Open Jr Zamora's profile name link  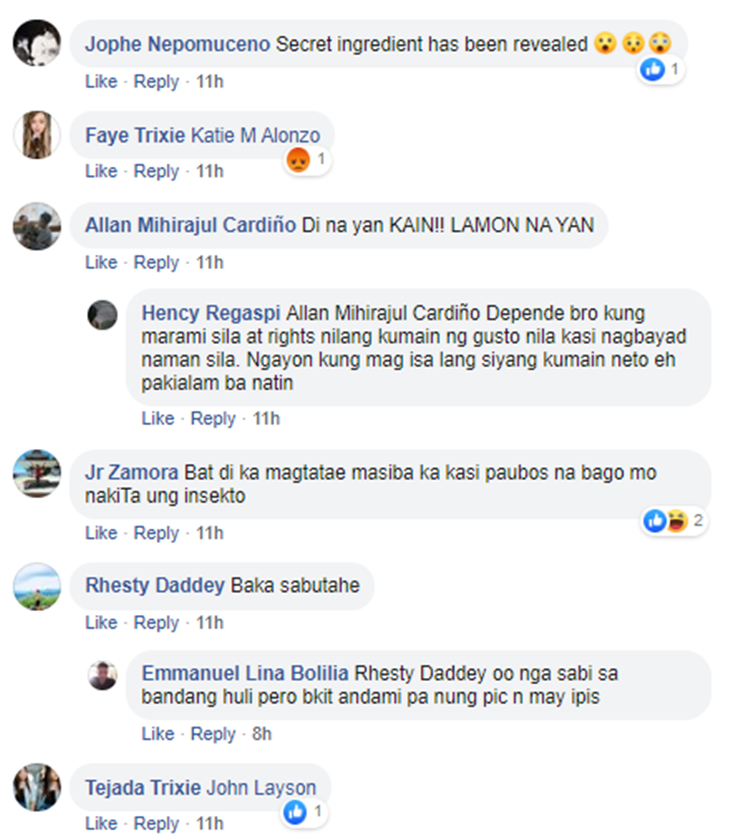click(132, 473)
